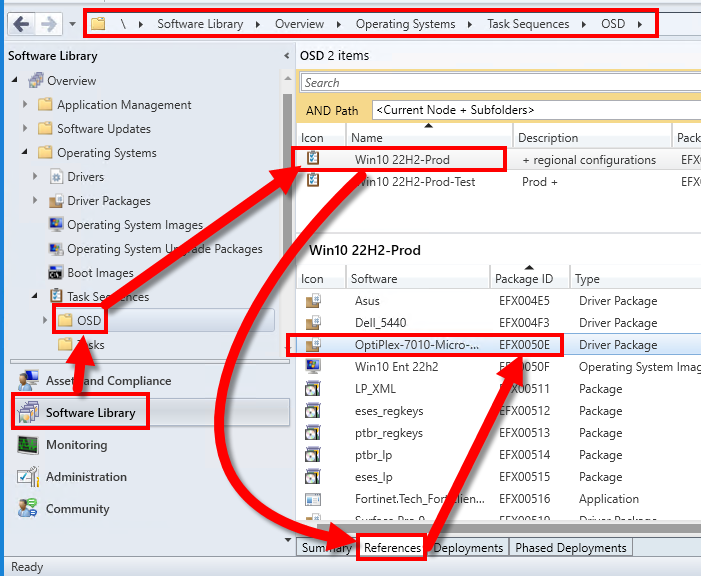Image resolution: width=701 pixels, height=576 pixels.
Task: Click the Drivers node icon
Action: (56, 177)
